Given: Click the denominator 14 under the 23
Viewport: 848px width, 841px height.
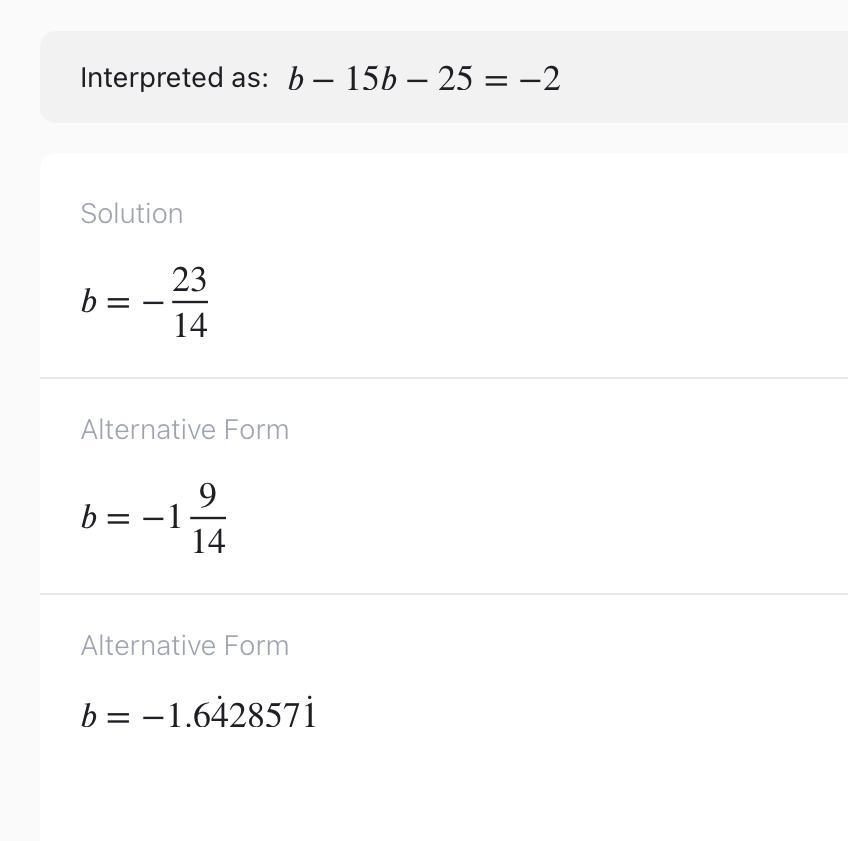Looking at the screenshot, I should [x=190, y=325].
